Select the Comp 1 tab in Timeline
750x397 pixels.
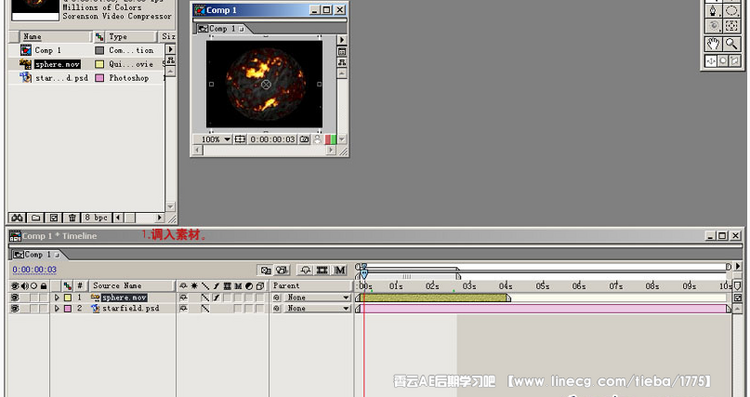click(34, 254)
